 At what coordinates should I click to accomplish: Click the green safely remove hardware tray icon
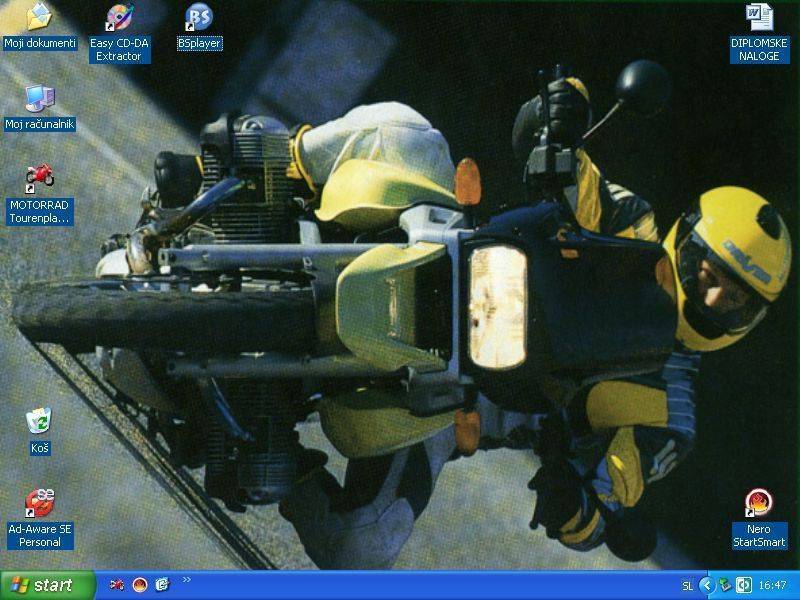tap(725, 585)
